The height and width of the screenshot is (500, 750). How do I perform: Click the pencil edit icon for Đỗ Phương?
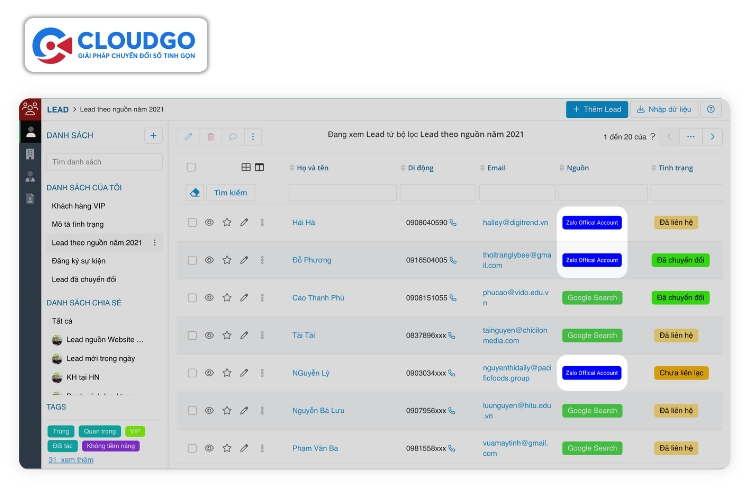point(244,260)
